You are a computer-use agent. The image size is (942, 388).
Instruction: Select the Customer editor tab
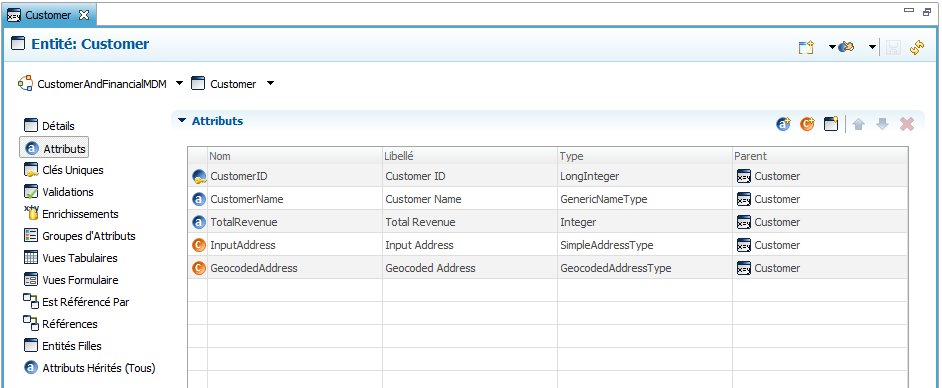(x=48, y=15)
